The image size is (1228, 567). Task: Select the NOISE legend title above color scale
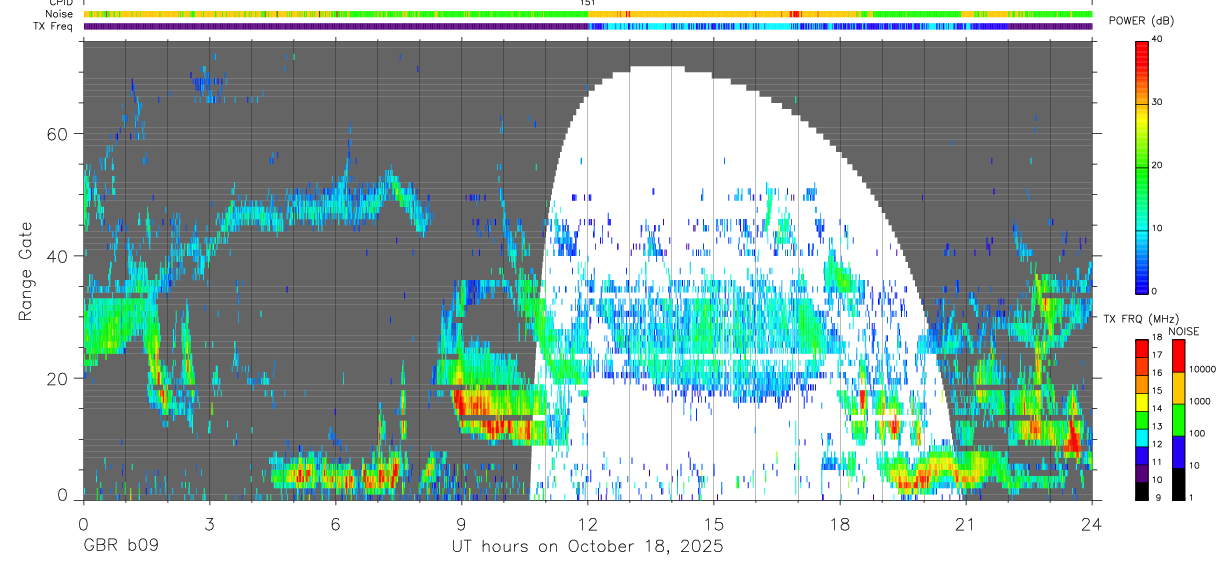point(1183,331)
